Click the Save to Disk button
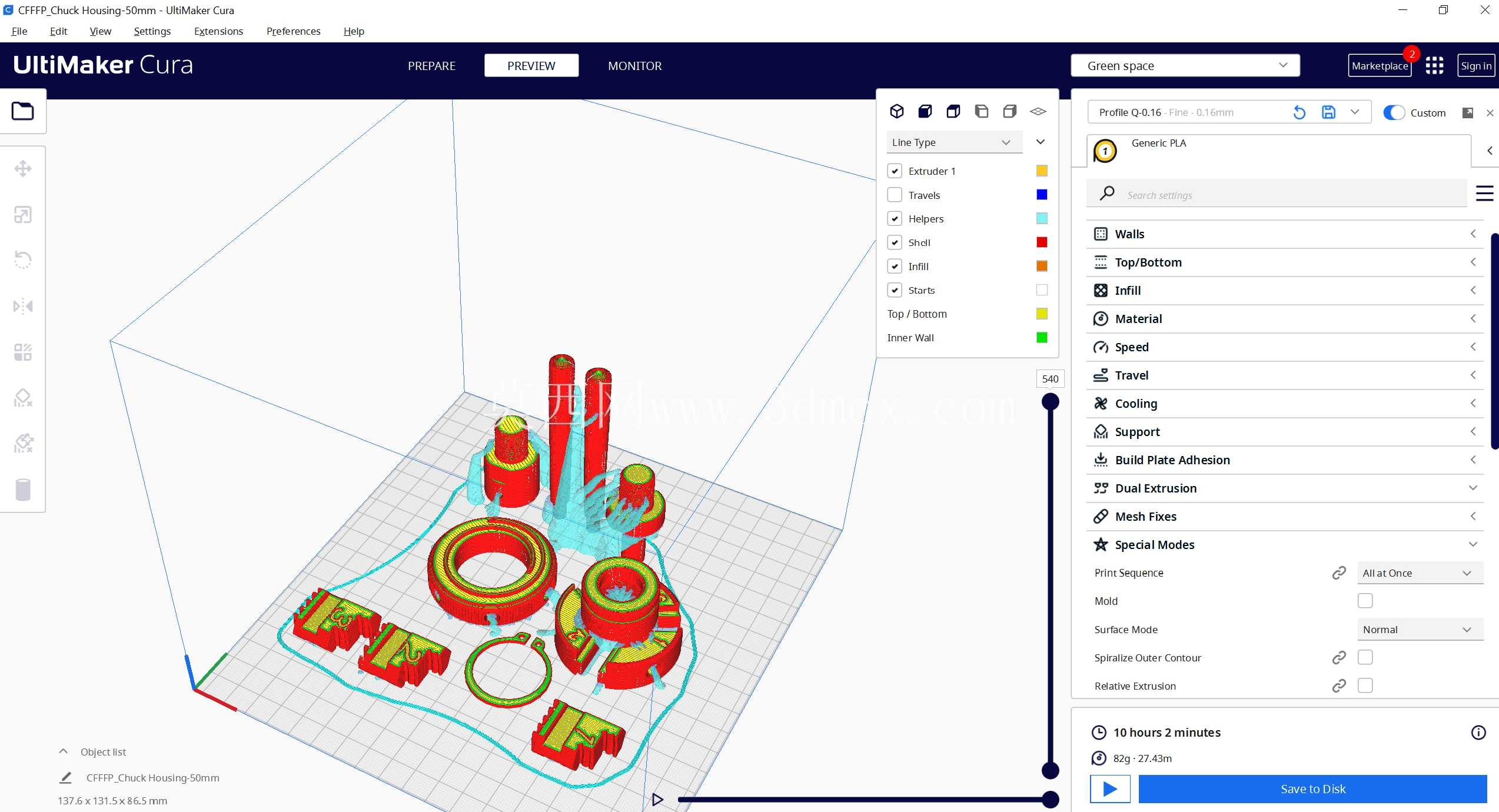Screen dimensions: 1499x812 (1312, 788)
